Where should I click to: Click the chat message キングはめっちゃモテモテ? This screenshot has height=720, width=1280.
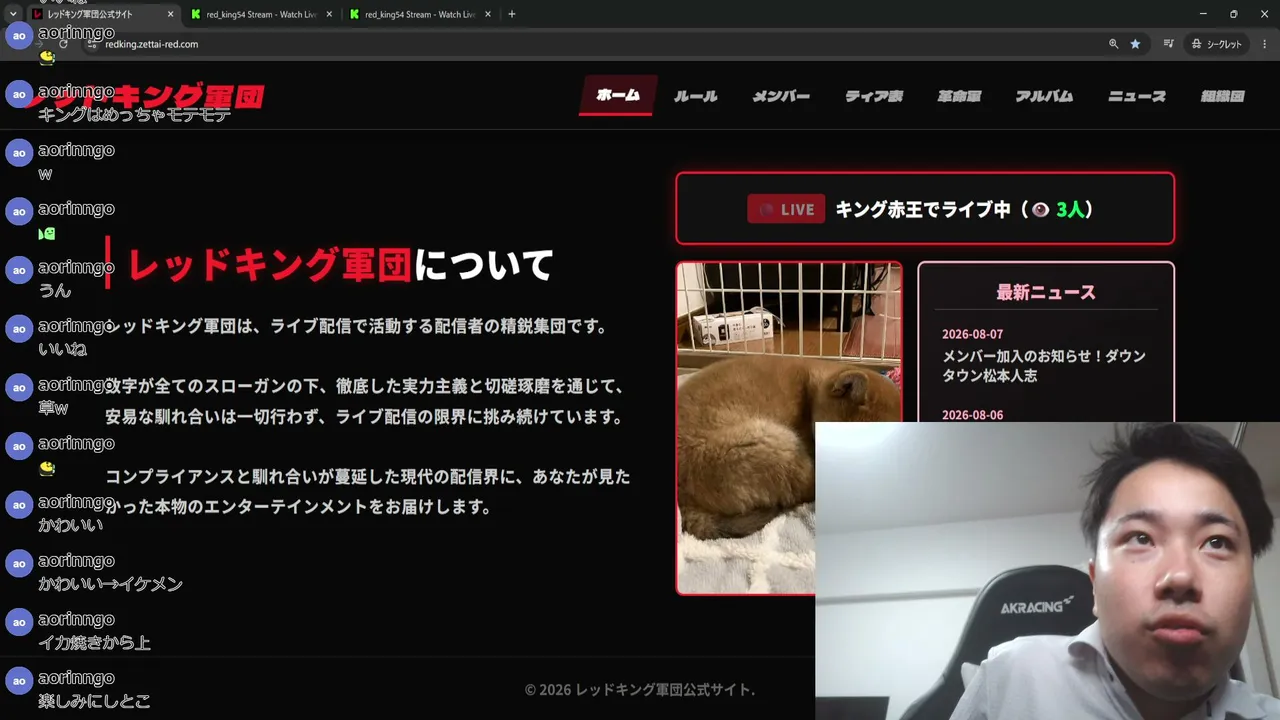tap(134, 115)
